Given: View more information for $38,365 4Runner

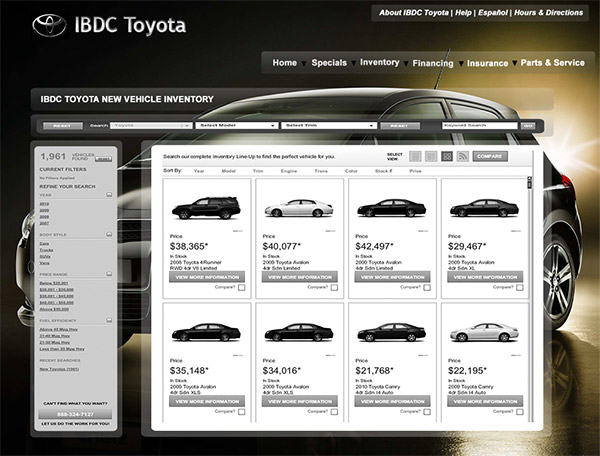Looking at the screenshot, I should coord(207,277).
